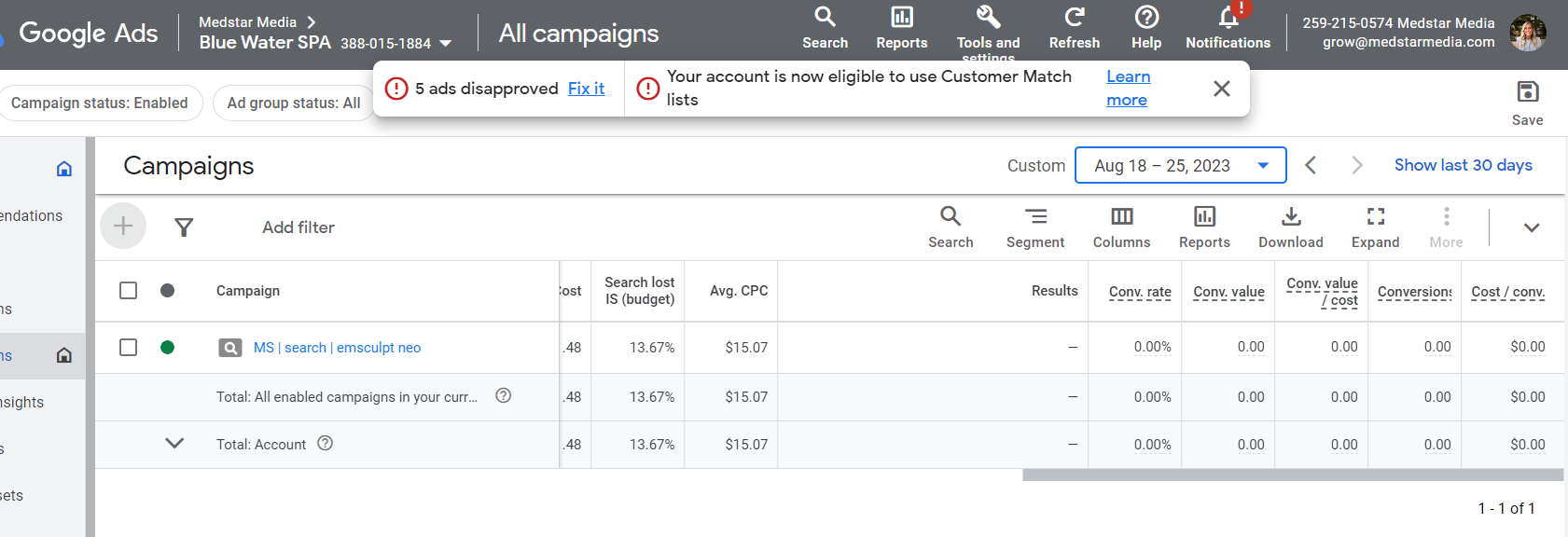Screen dimensions: 1568x537
Task: Expand the Total: Account row chevron
Action: pyautogui.click(x=174, y=444)
